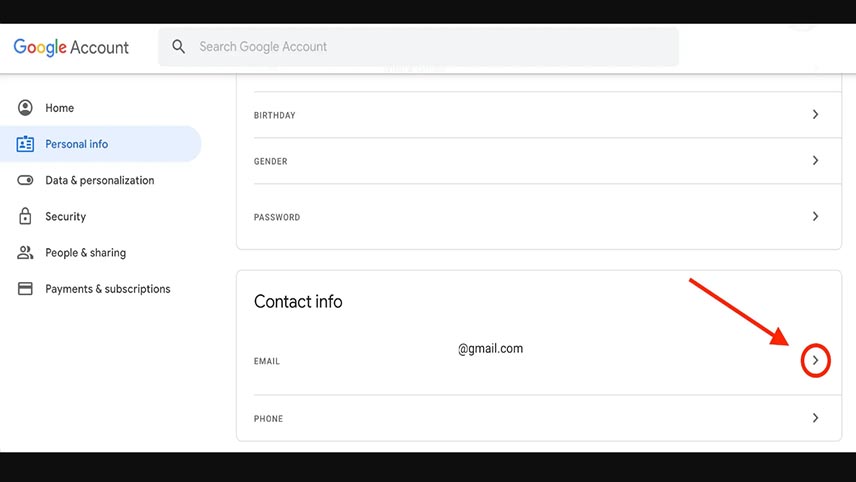Click the Search Google Account field
This screenshot has width=856, height=482.
point(418,47)
